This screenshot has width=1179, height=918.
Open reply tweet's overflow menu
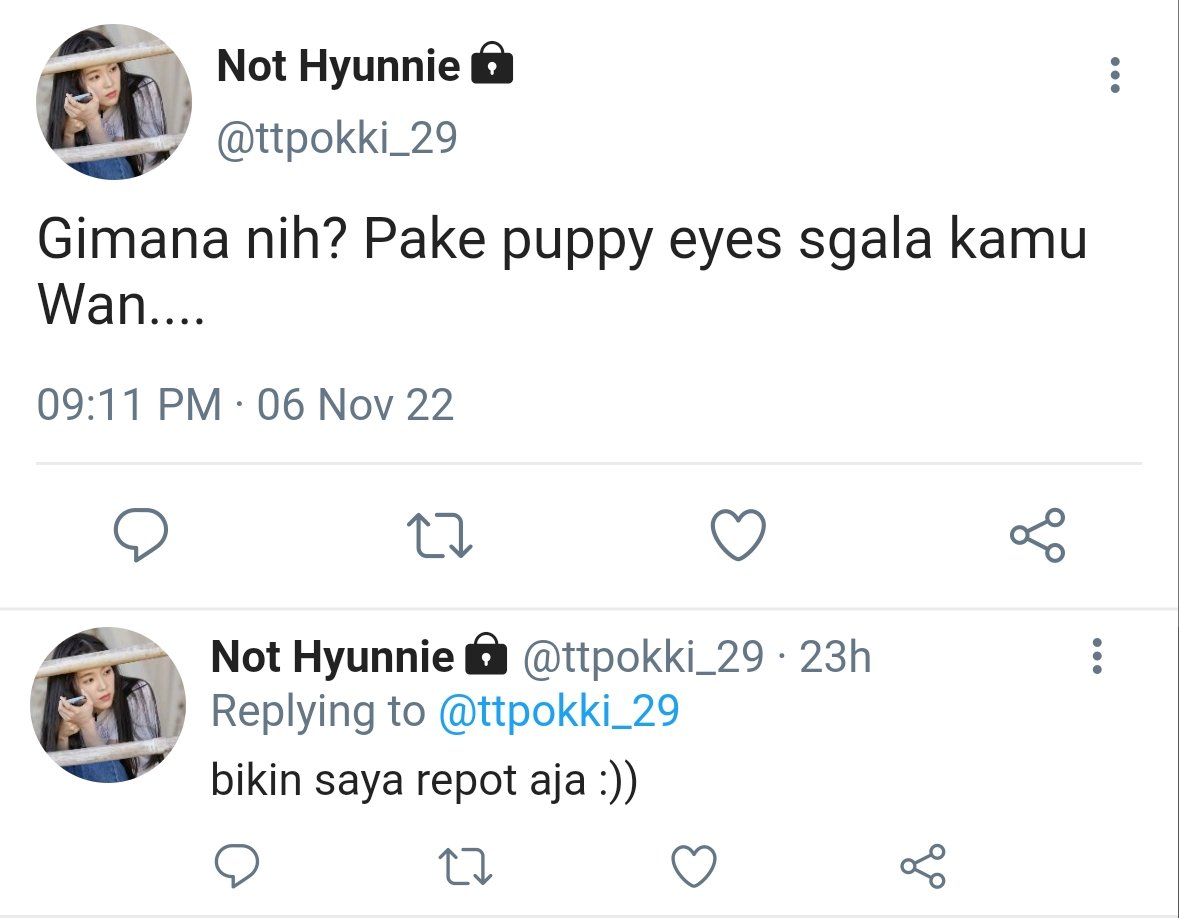point(1097,655)
